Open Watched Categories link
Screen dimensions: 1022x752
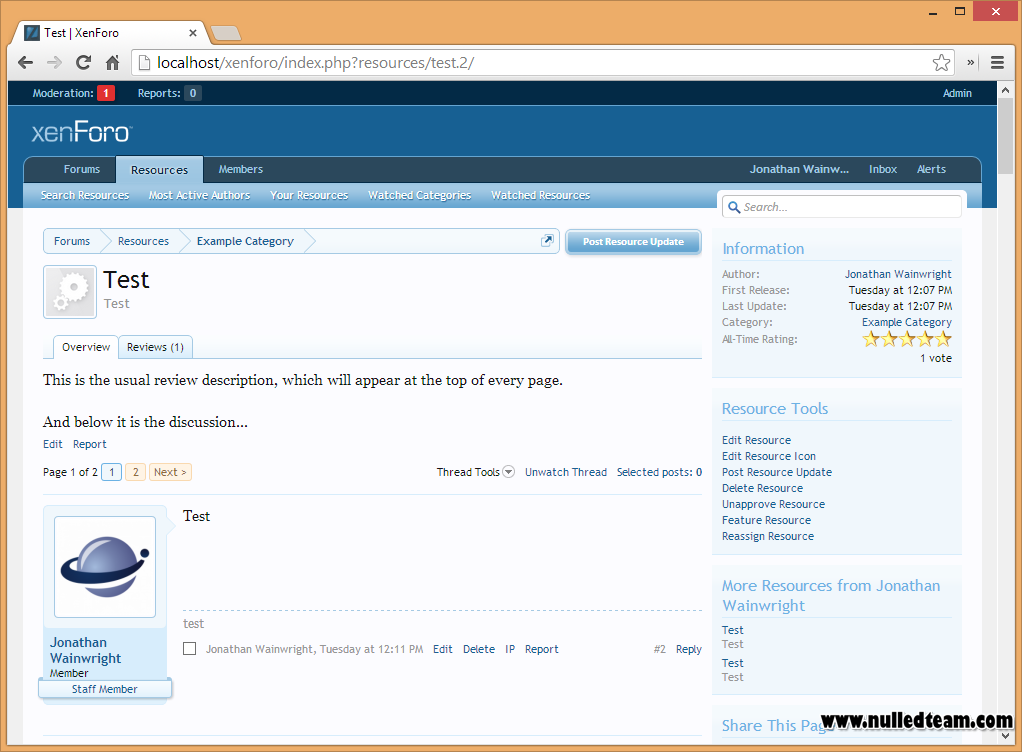tap(420, 195)
